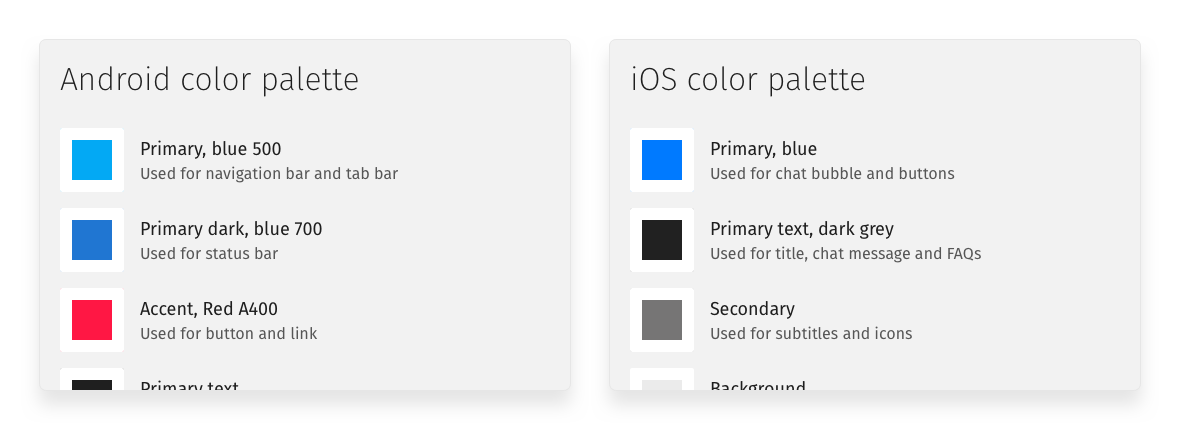Select the 'Primary dark, blue 700' label

[231, 229]
